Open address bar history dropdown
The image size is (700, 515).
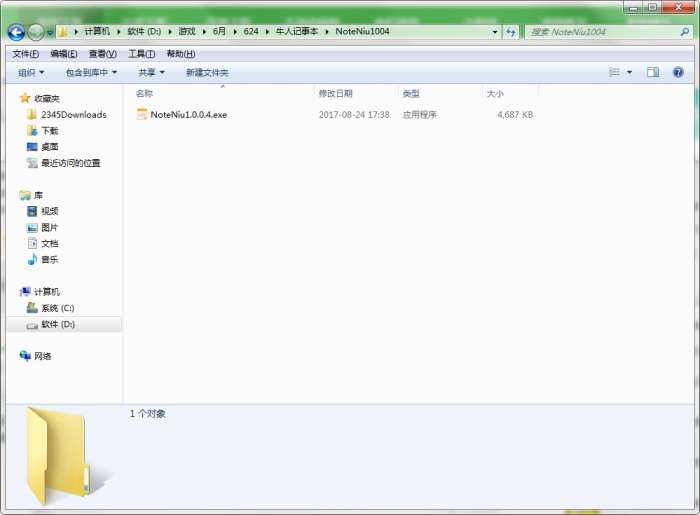(x=495, y=32)
